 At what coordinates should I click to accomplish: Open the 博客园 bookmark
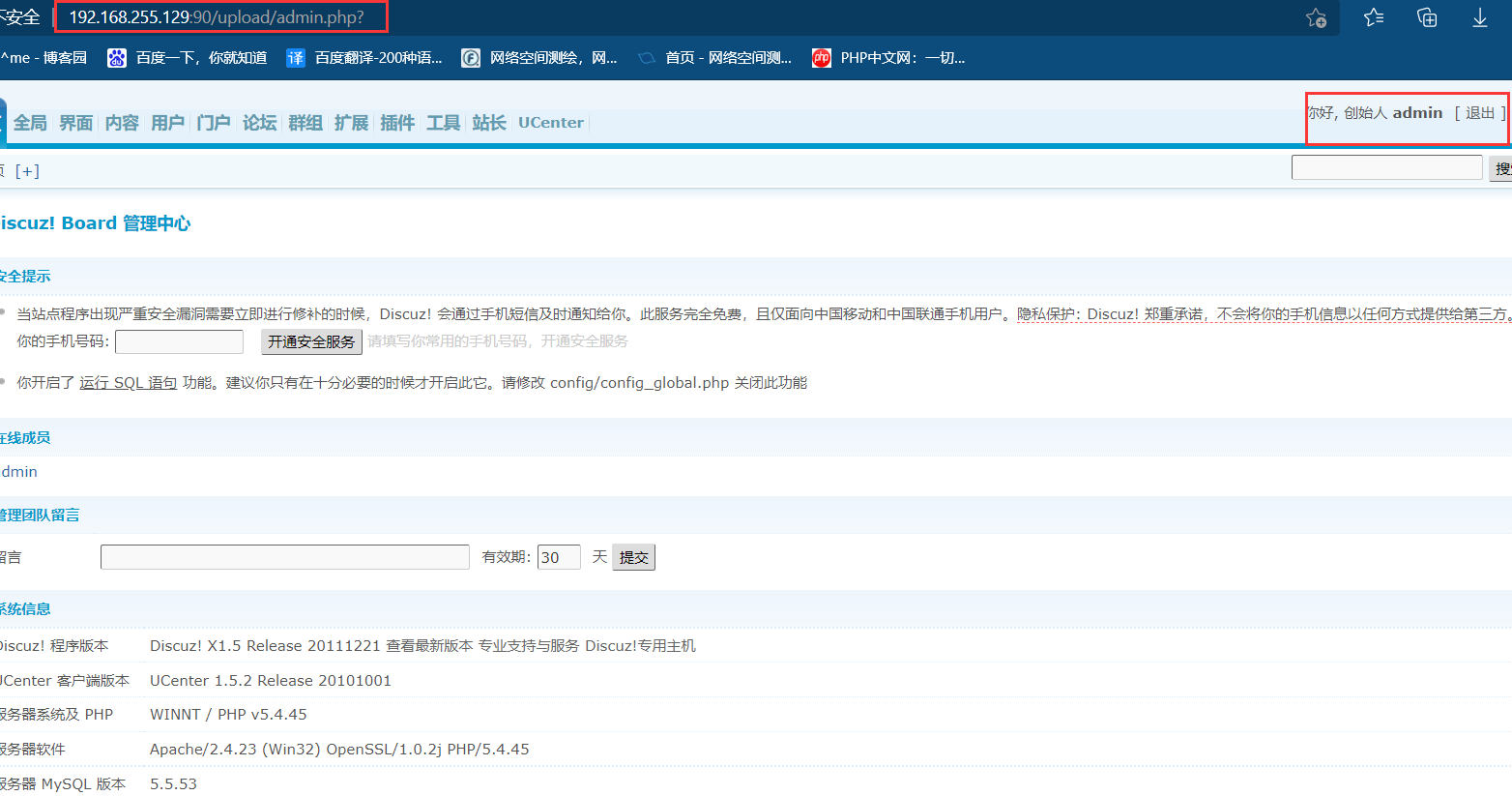click(44, 58)
